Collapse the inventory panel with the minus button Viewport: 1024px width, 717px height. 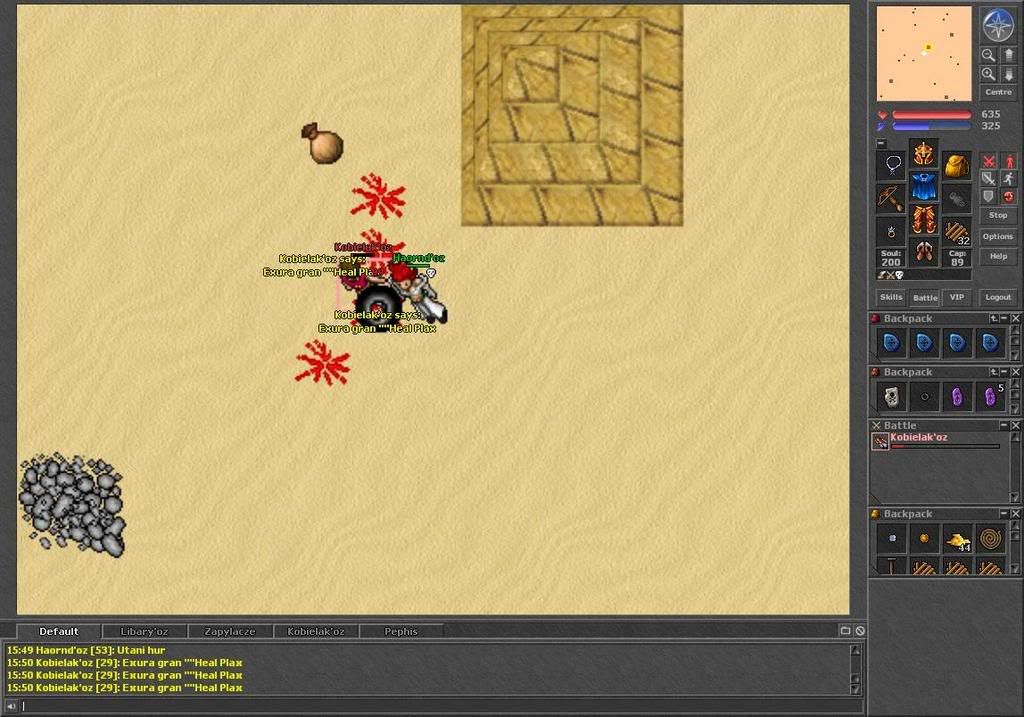coord(881,143)
